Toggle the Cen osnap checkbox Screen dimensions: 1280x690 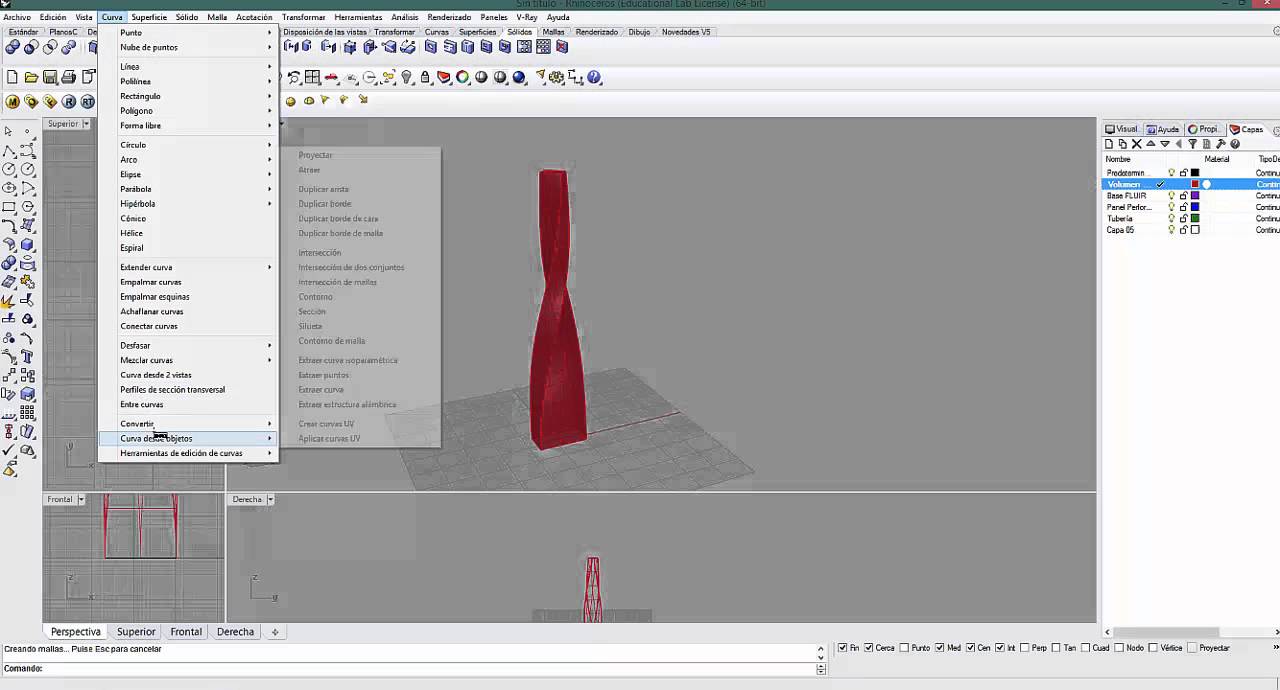[x=970, y=648]
